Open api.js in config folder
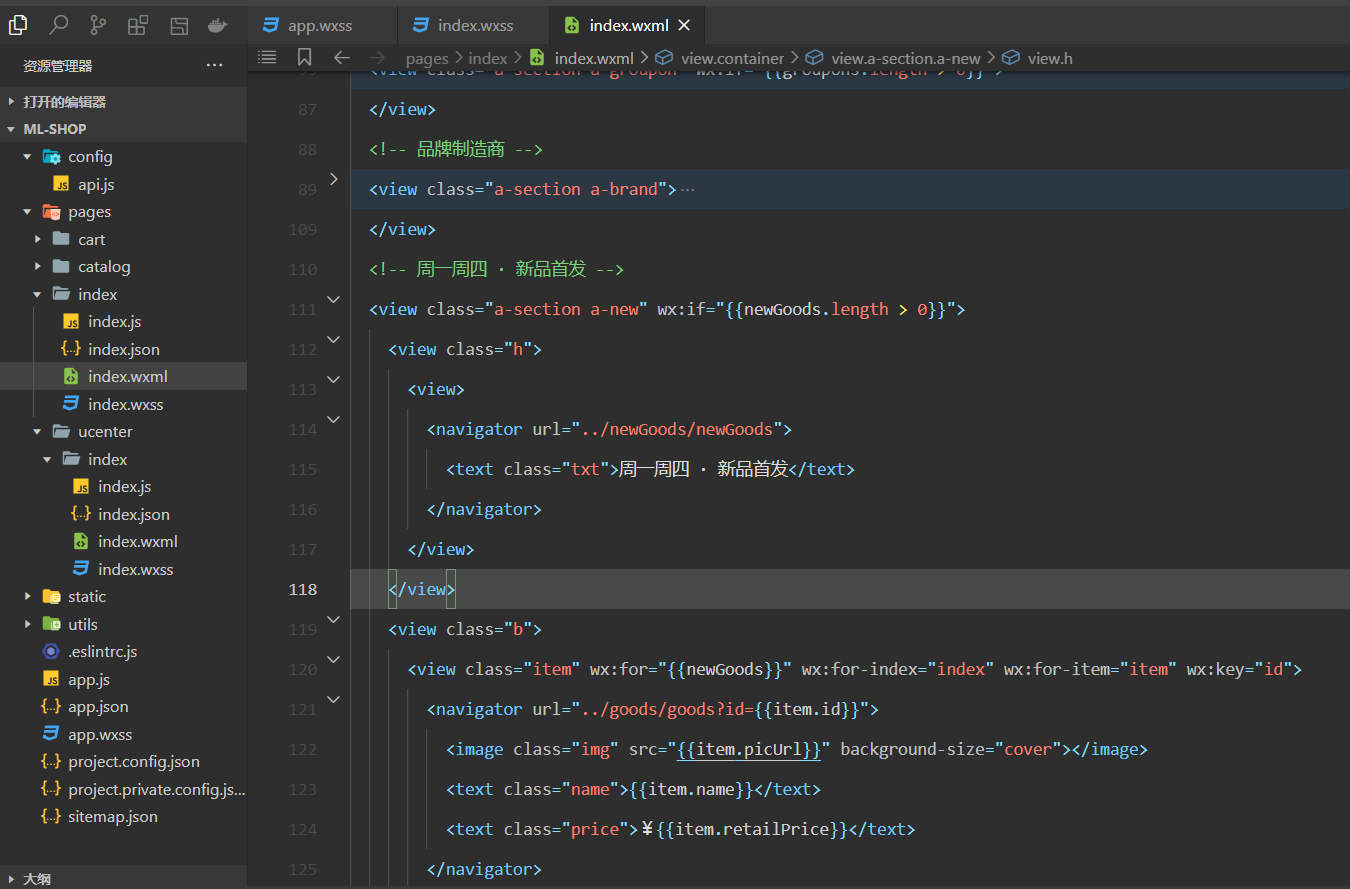This screenshot has height=889, width=1350. pos(123,185)
